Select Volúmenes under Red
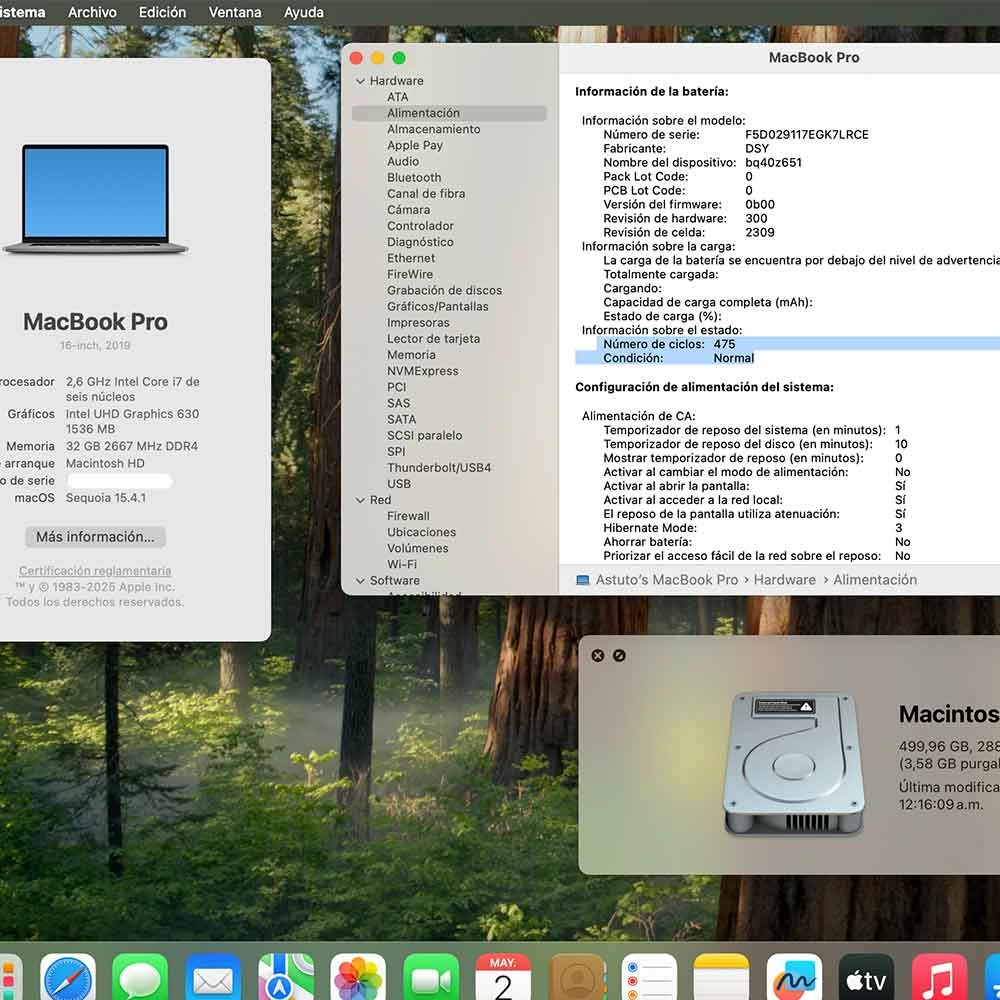Image resolution: width=1000 pixels, height=1000 pixels. [418, 548]
